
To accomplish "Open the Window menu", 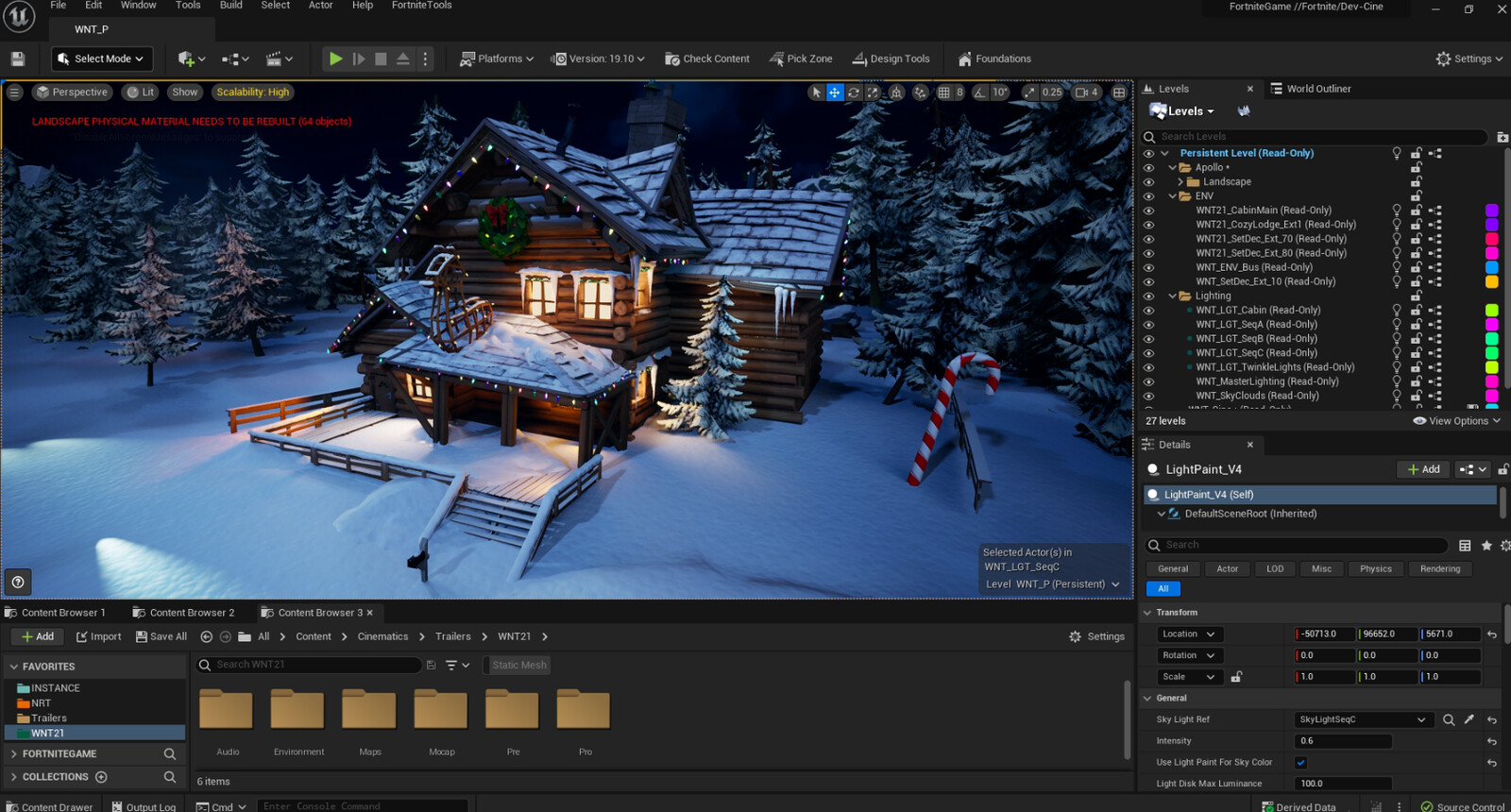I will [139, 6].
